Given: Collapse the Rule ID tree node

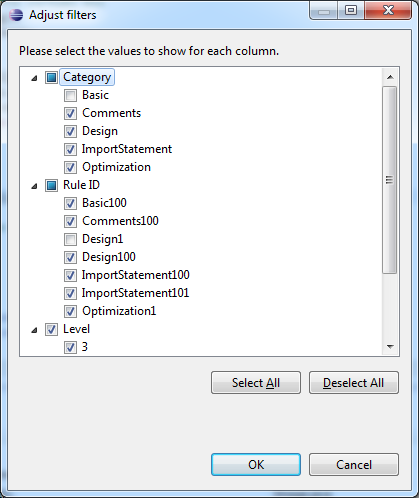Looking at the screenshot, I should pyautogui.click(x=34, y=186).
